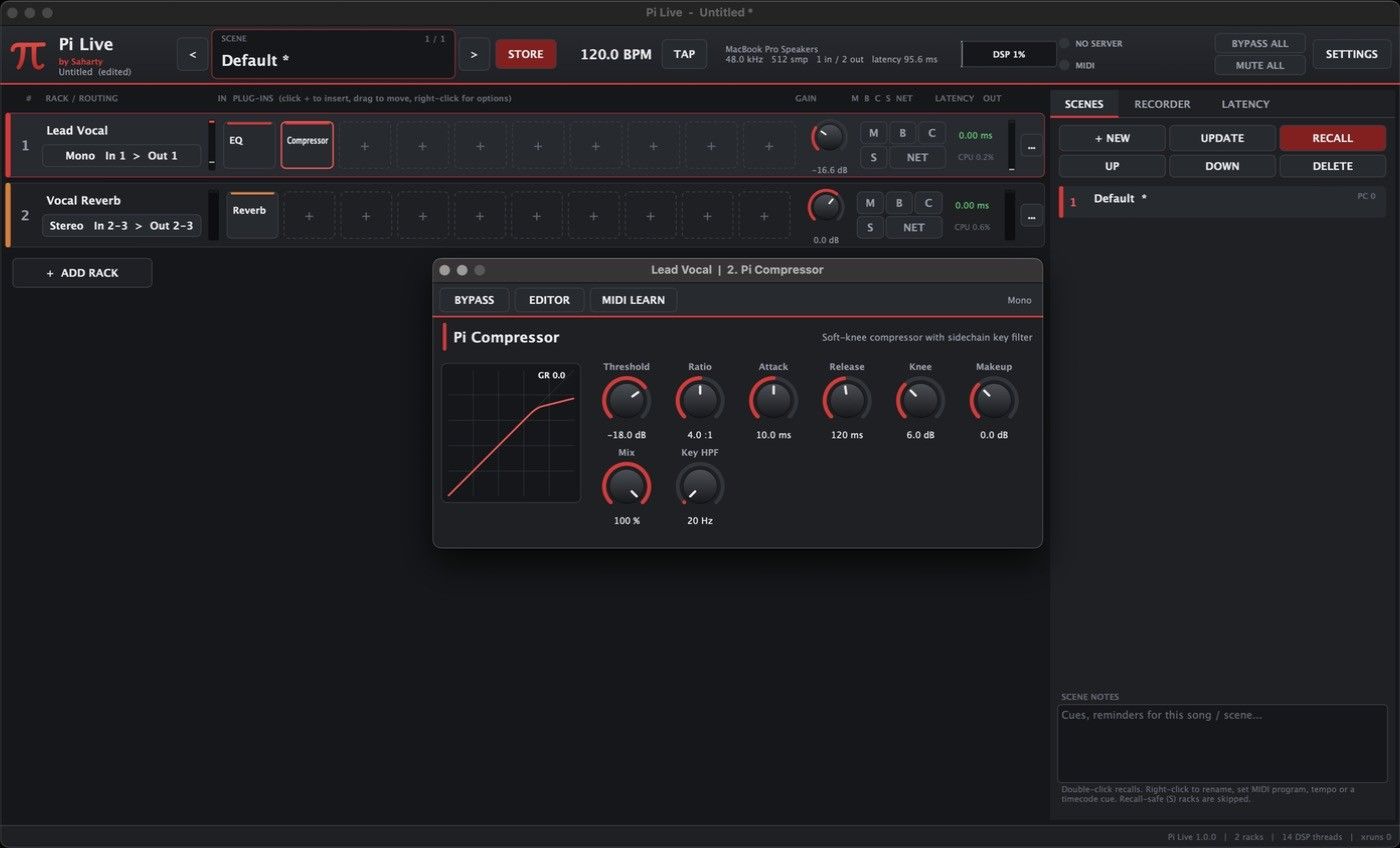Toggle NET on Lead Vocal rack

917,157
